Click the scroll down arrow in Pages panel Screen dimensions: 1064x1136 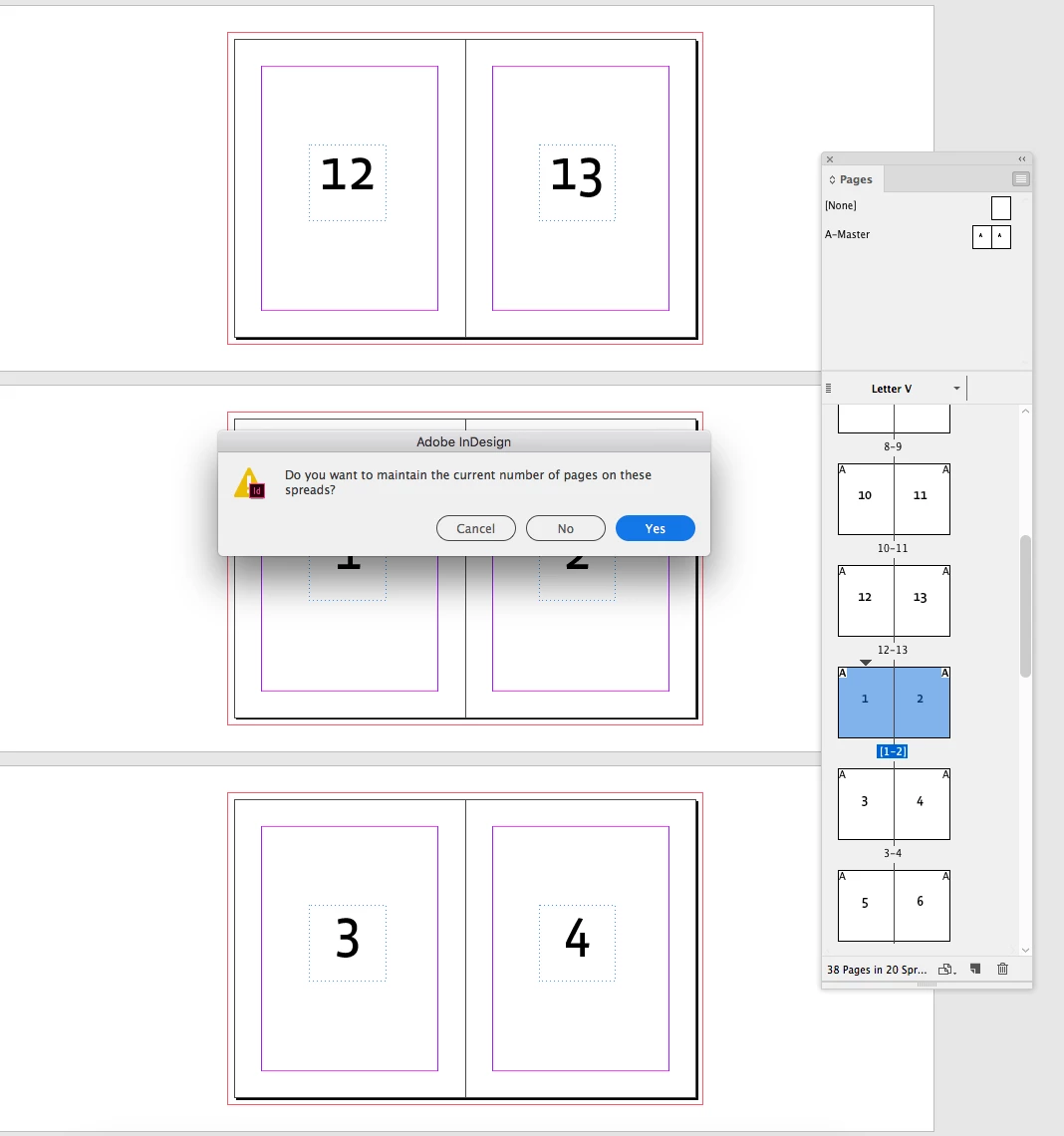(1025, 950)
